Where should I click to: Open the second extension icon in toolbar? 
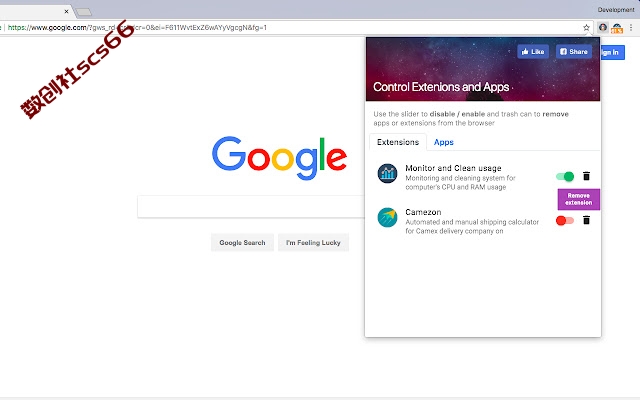pos(617,28)
